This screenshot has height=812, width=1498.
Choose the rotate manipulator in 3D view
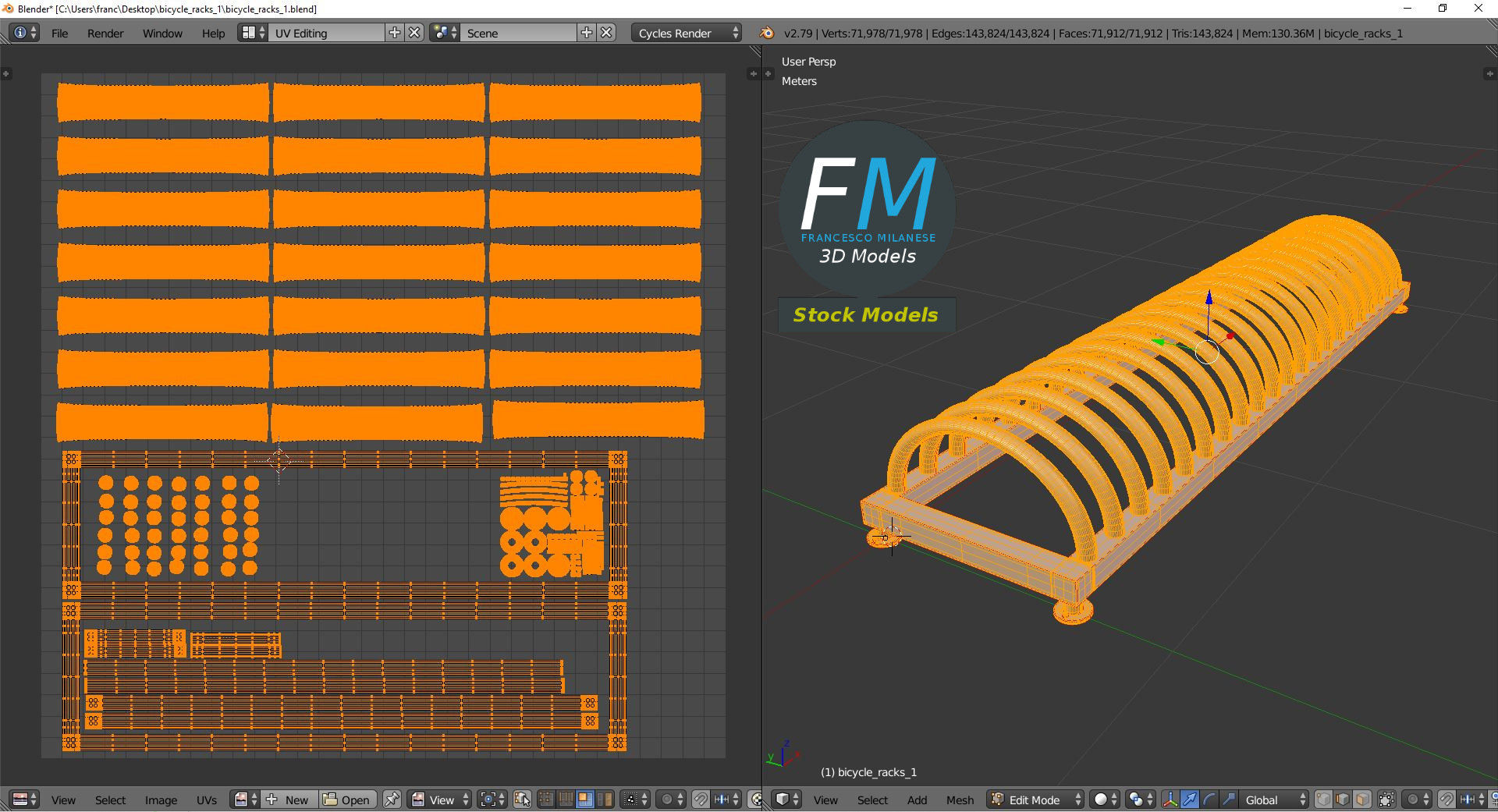tap(1209, 800)
